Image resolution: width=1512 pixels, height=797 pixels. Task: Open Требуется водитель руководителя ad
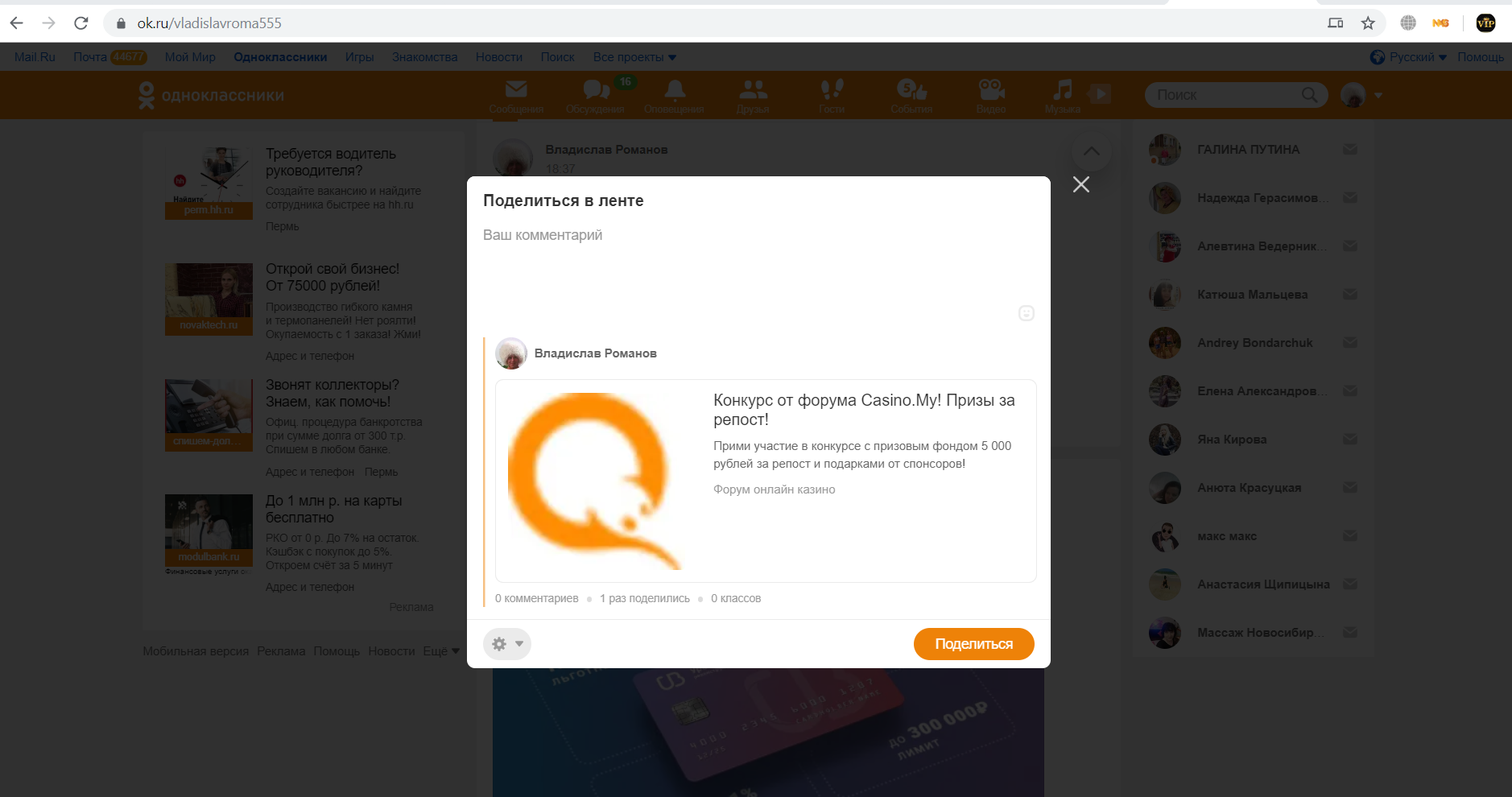pos(331,162)
